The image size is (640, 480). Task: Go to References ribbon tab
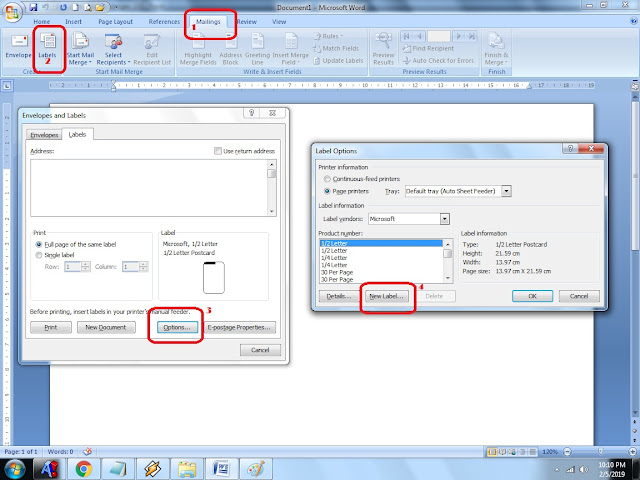(164, 22)
